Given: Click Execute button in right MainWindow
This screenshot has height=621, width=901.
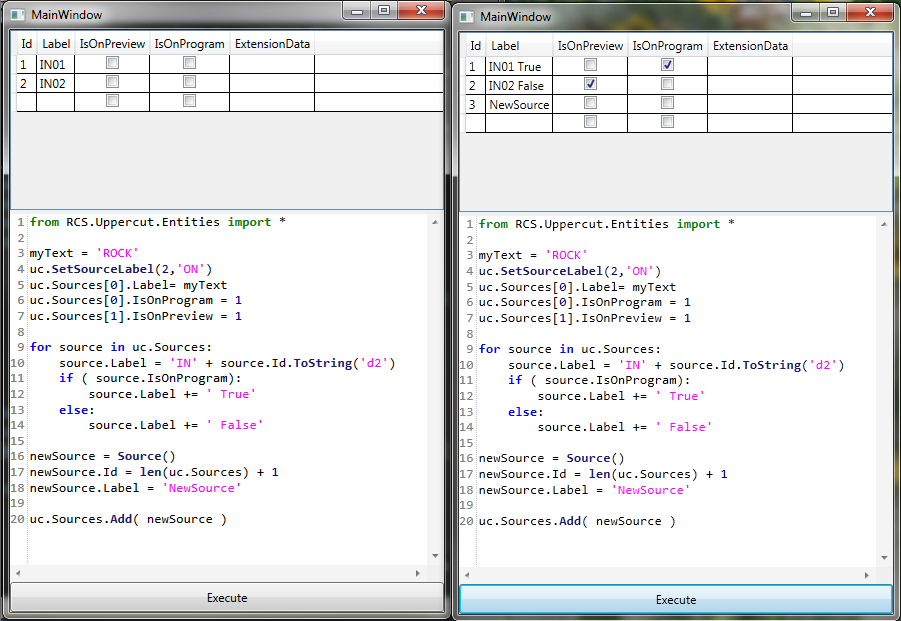Looking at the screenshot, I should coord(676,600).
